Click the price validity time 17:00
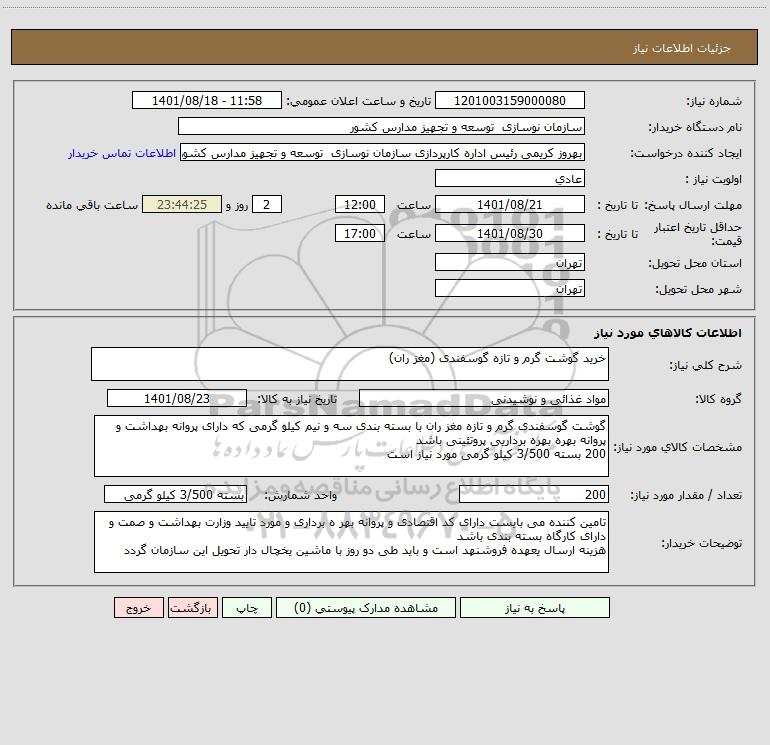The height and width of the screenshot is (745, 770). coord(359,233)
